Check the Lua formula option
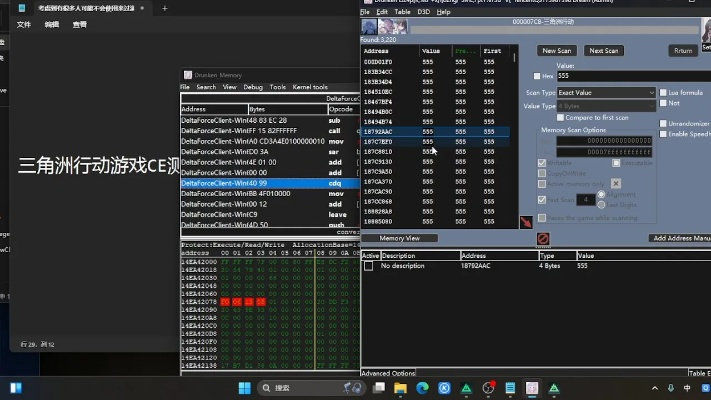 tap(664, 92)
